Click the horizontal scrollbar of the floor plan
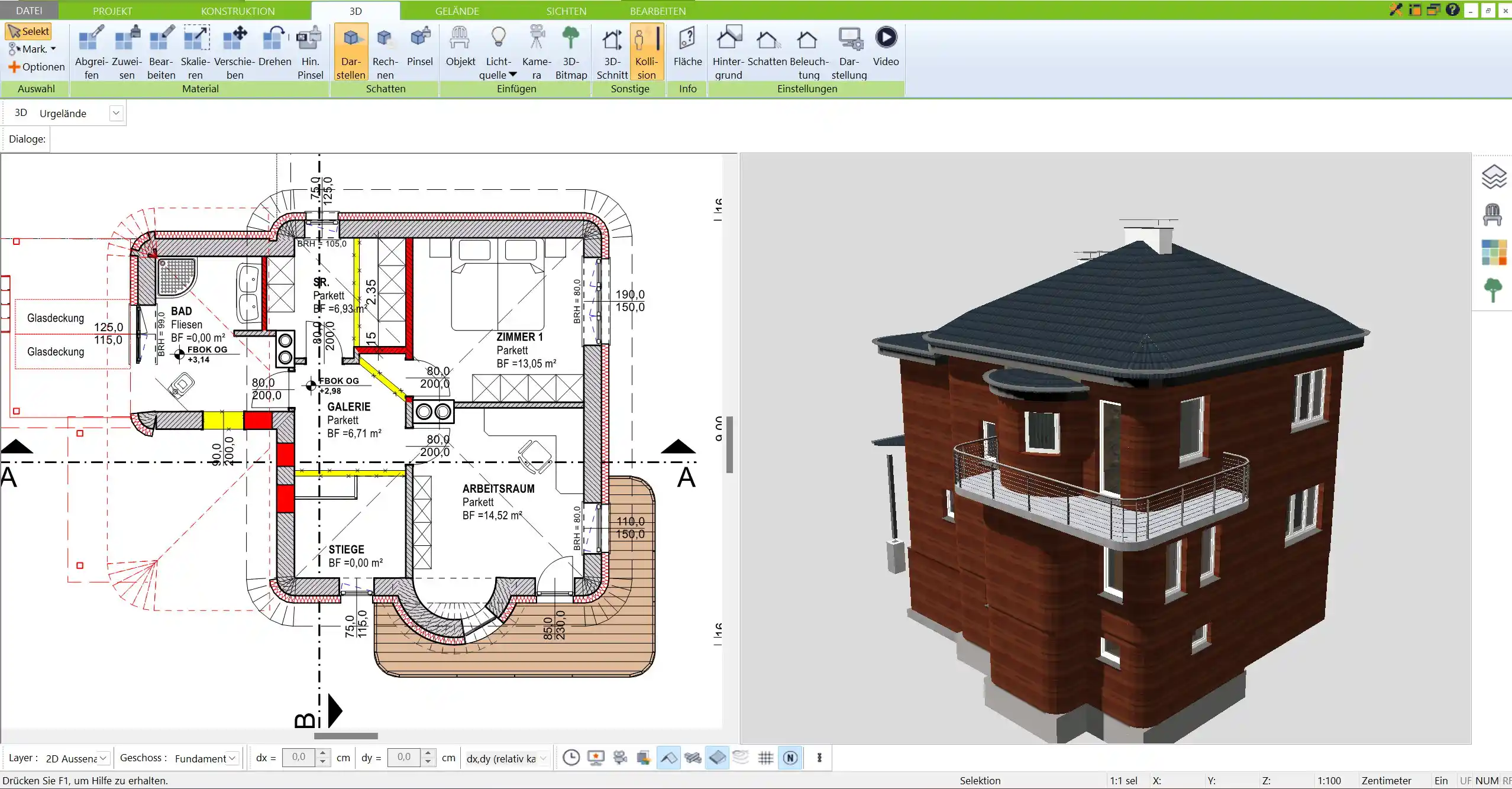The height and width of the screenshot is (789, 1512). tap(345, 736)
